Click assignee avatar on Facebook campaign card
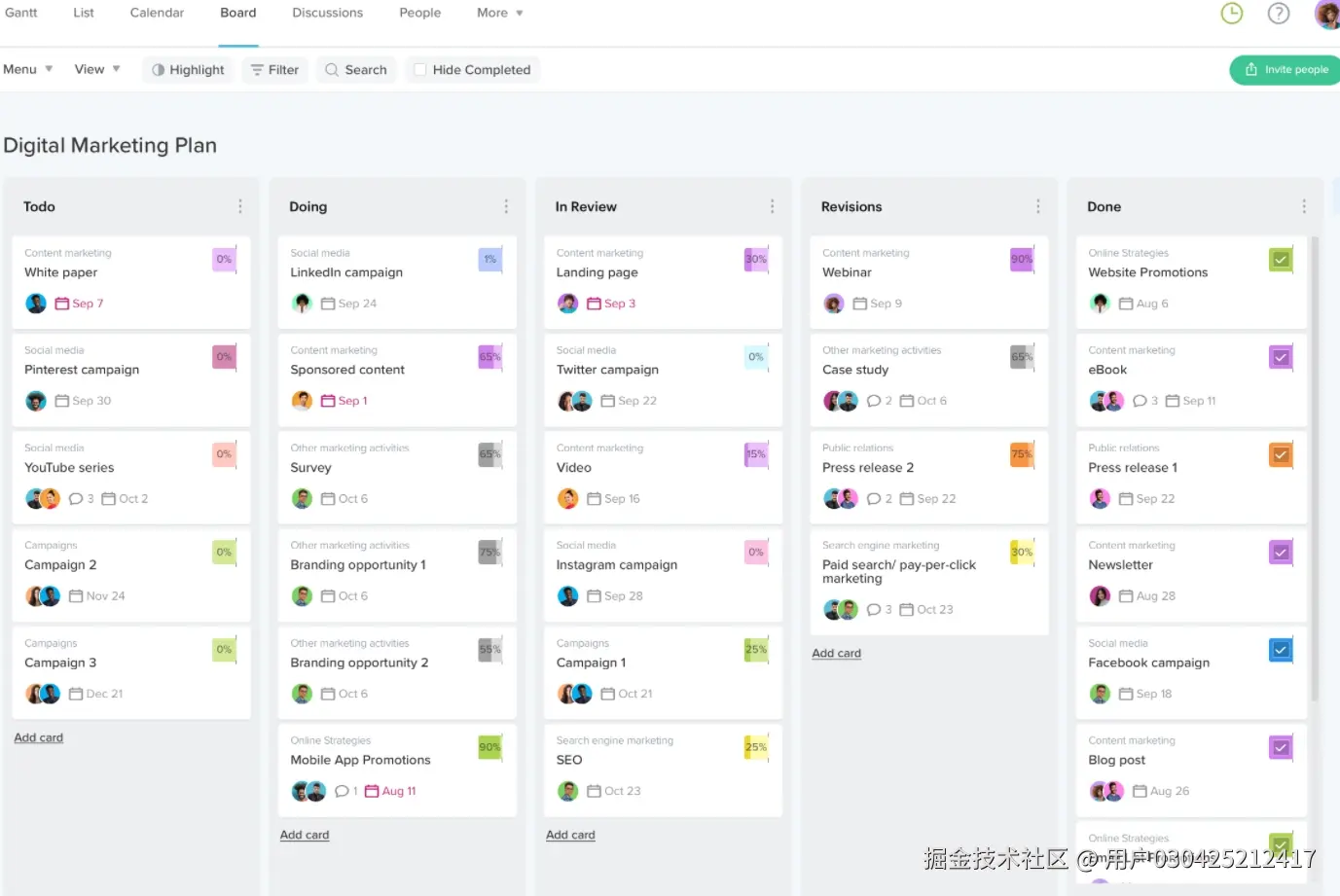The height and width of the screenshot is (896, 1340). 1101,694
